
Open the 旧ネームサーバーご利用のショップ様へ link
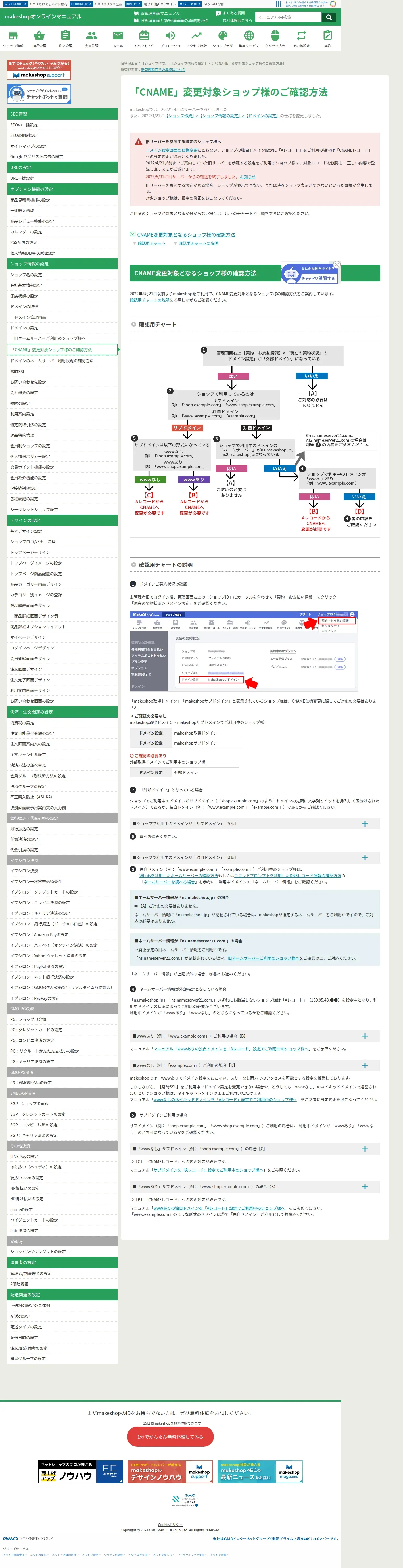point(263,958)
